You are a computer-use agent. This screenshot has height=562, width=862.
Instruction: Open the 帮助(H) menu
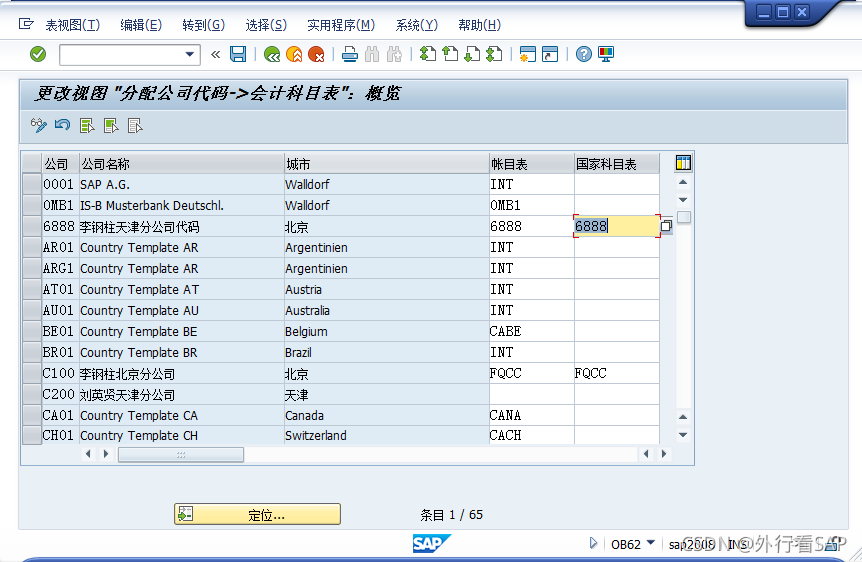point(479,25)
